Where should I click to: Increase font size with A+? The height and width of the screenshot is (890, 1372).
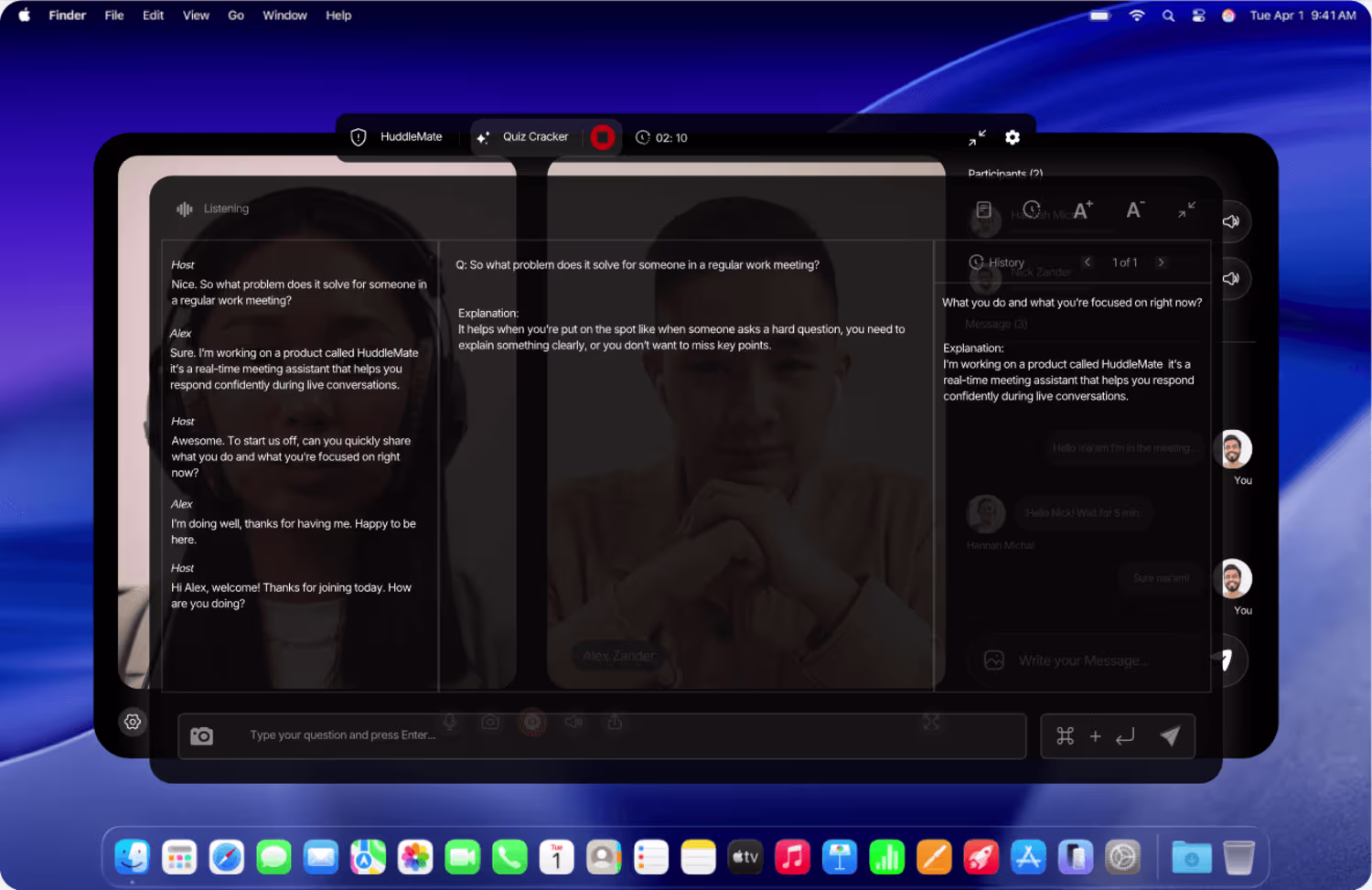tap(1082, 210)
